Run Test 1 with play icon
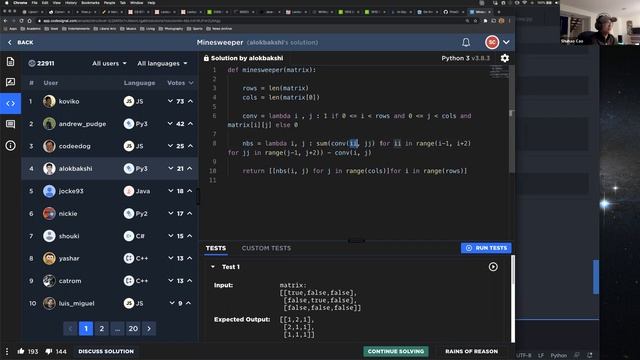The image size is (640, 360). coord(493,267)
